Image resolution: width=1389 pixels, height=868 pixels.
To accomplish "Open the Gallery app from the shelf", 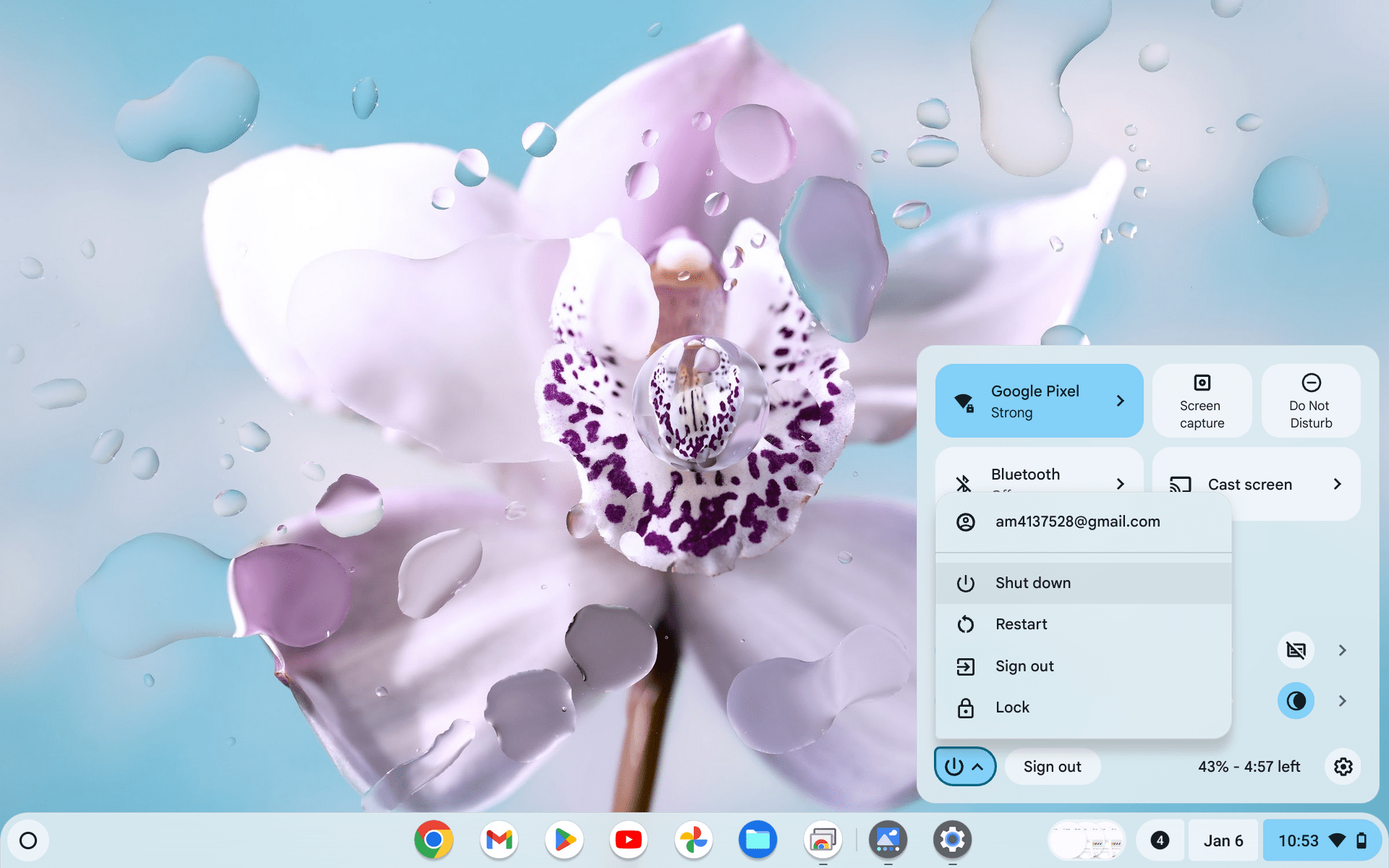I will point(888,840).
